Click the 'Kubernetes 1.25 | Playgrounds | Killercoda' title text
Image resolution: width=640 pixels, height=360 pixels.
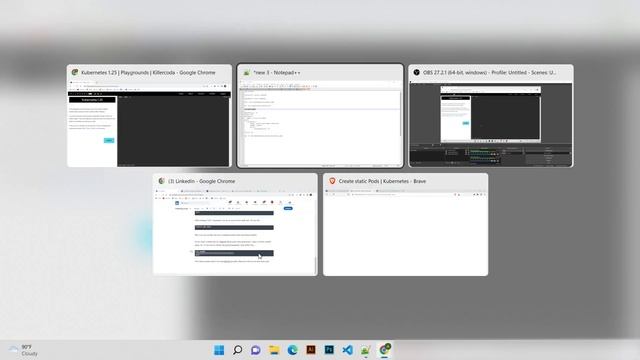pyautogui.click(x=148, y=72)
